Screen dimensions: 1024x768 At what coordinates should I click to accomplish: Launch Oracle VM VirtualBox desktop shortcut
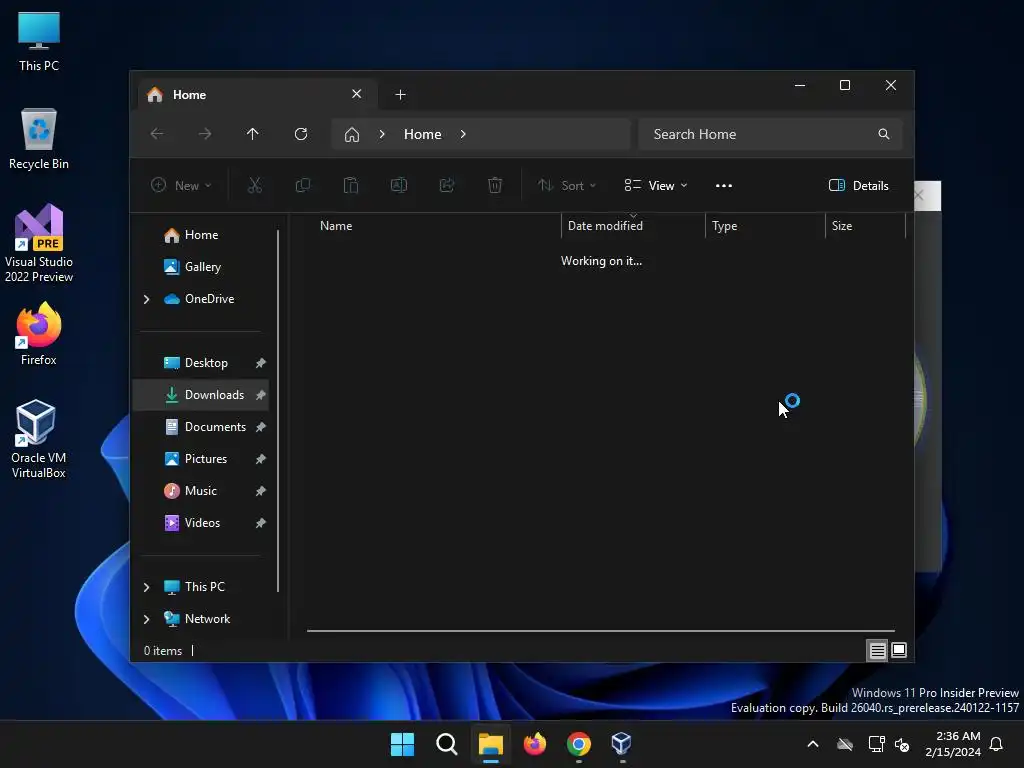[x=39, y=439]
